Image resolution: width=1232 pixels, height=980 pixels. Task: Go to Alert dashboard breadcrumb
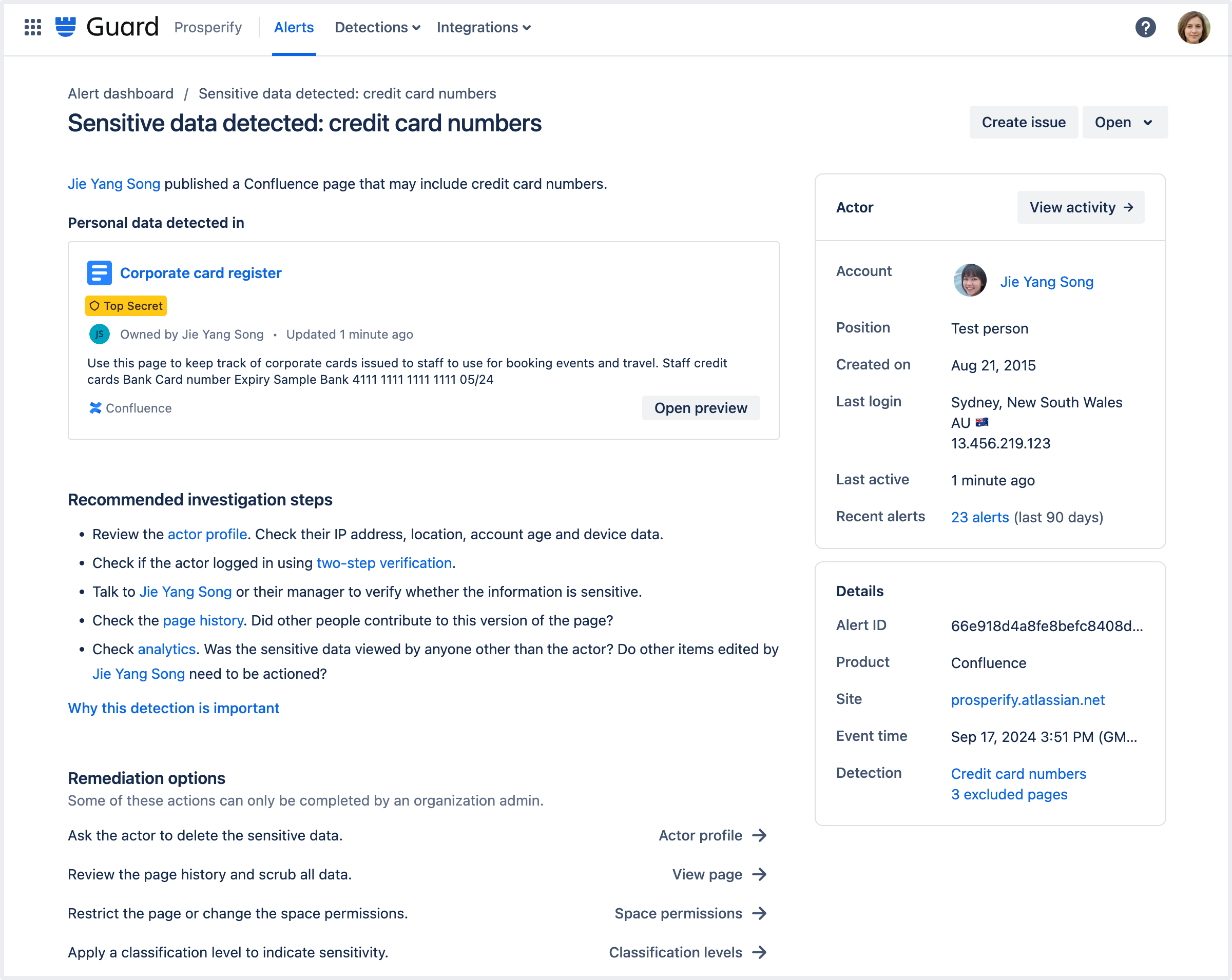tap(121, 94)
